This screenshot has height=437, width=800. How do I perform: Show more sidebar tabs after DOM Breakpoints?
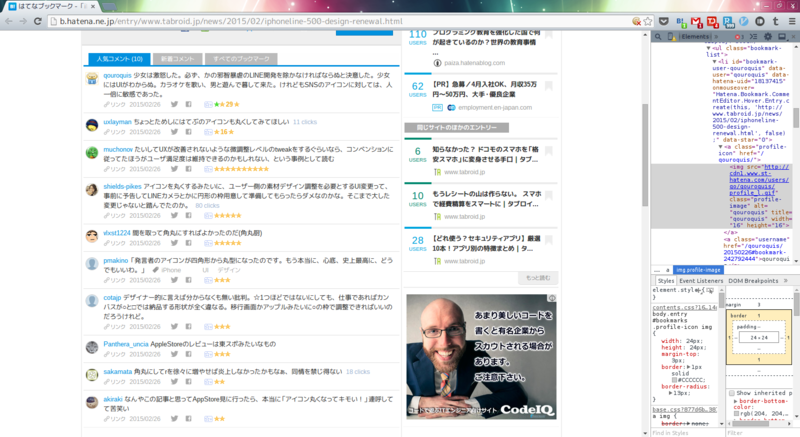coord(786,280)
